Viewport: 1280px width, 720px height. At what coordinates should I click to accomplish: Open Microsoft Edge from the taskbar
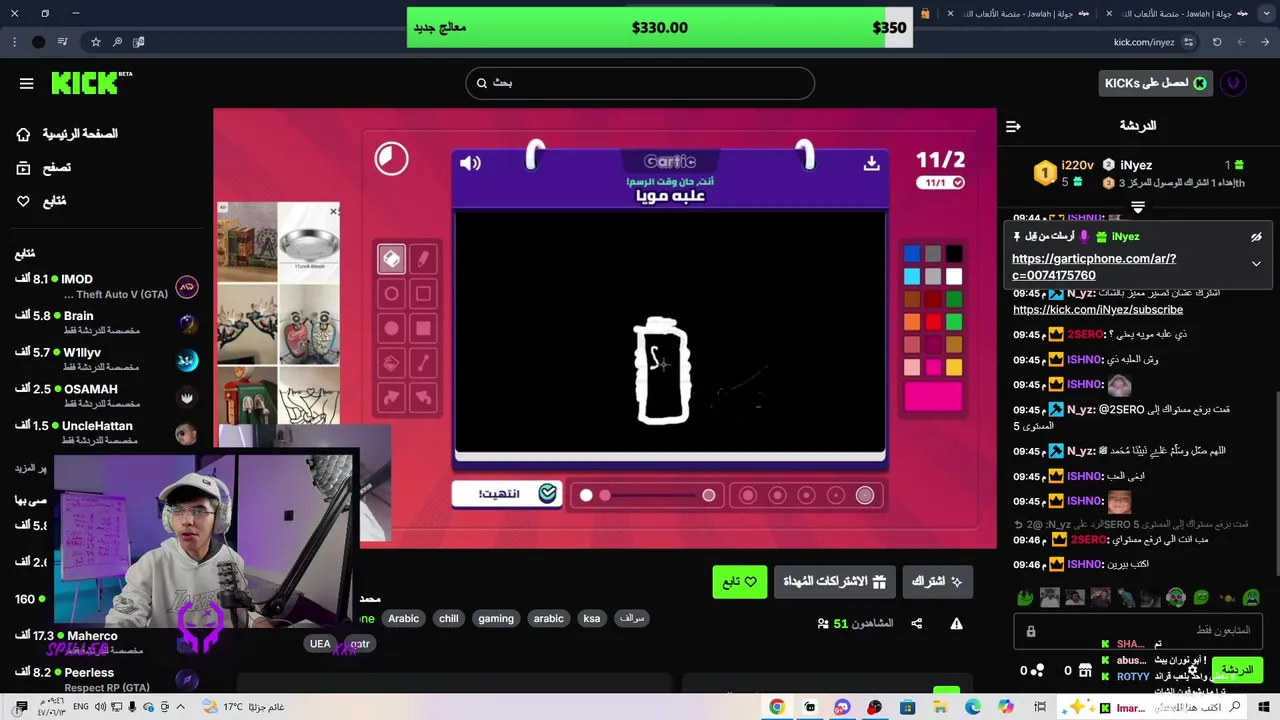coord(973,707)
